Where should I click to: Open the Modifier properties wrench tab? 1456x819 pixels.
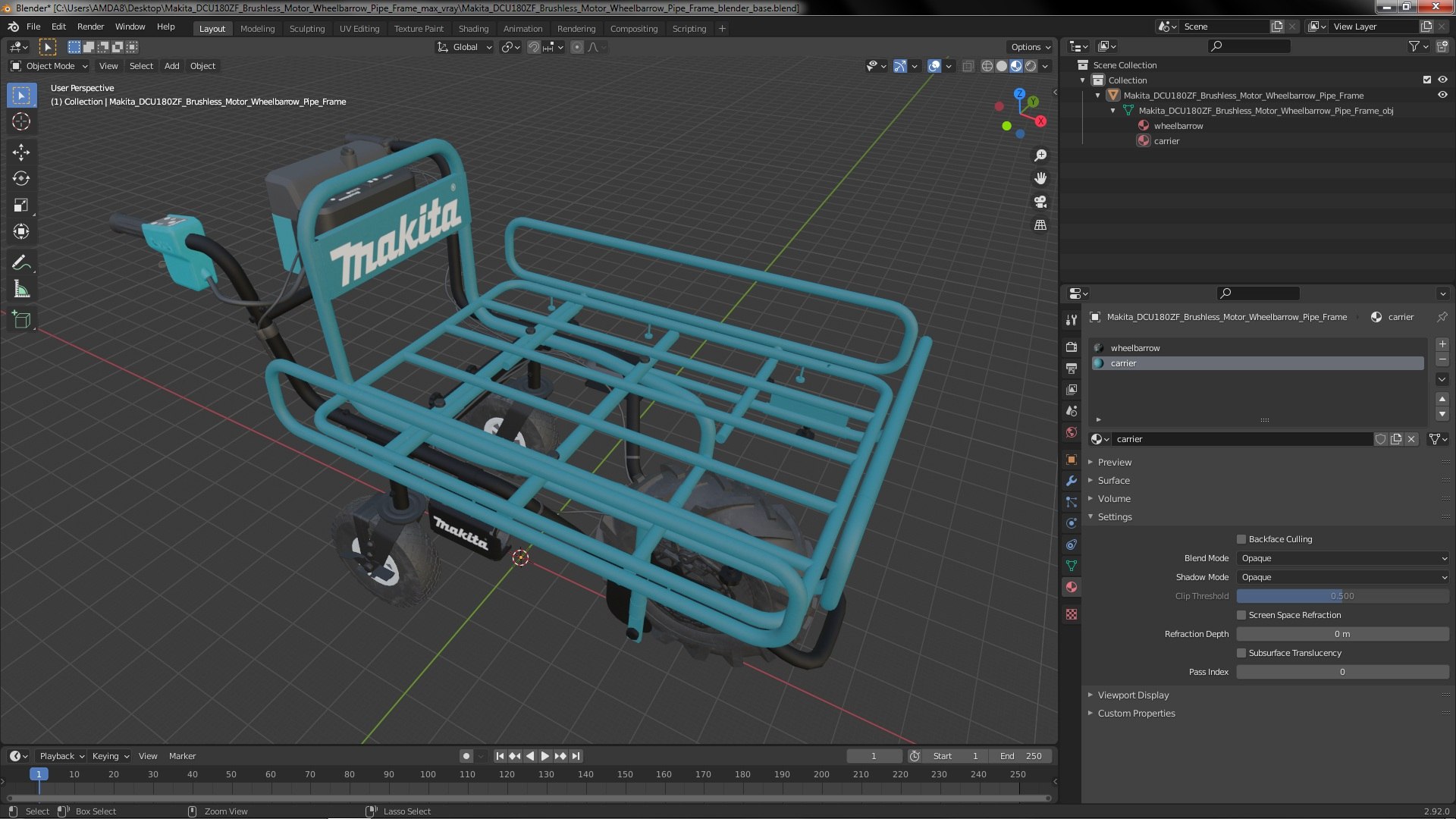(x=1072, y=481)
